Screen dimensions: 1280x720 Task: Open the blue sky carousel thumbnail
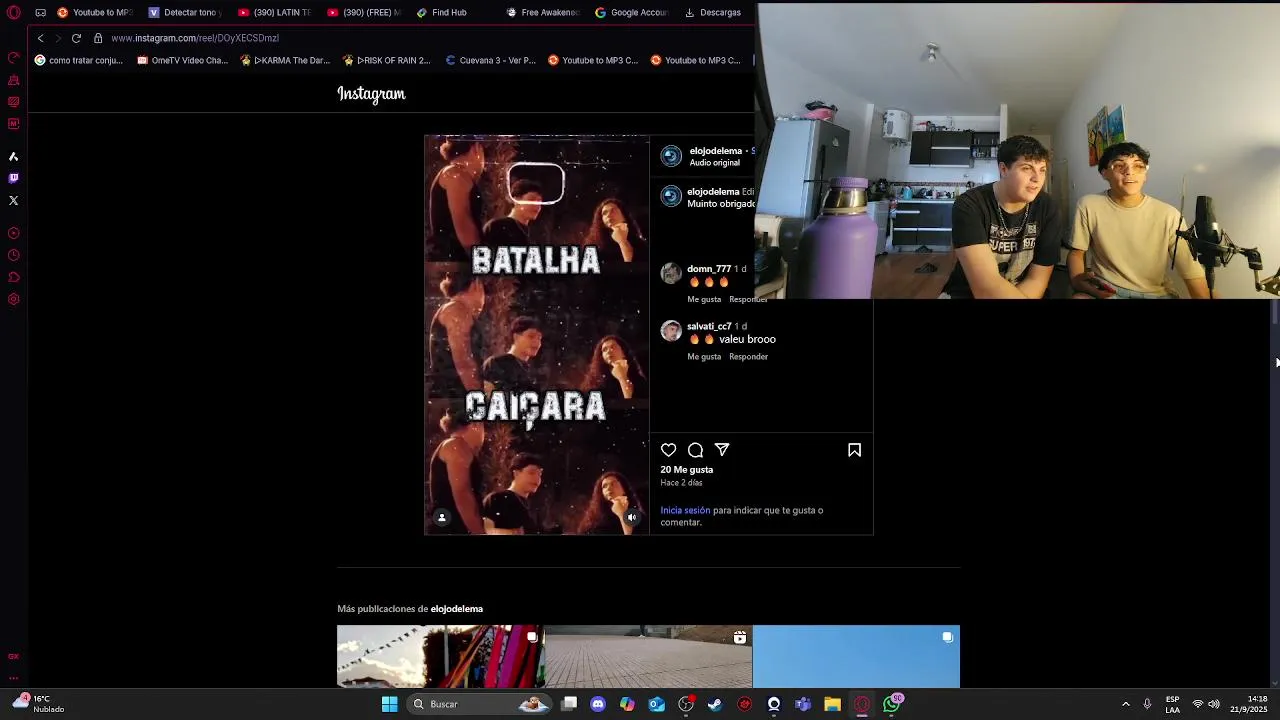point(856,657)
